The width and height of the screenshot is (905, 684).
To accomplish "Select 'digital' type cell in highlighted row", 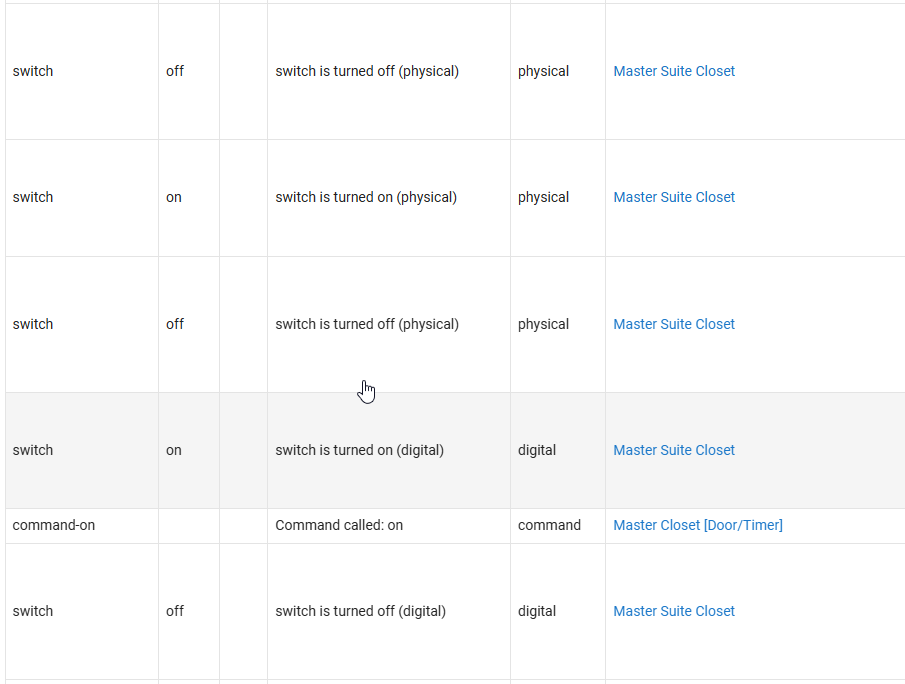I will [537, 450].
